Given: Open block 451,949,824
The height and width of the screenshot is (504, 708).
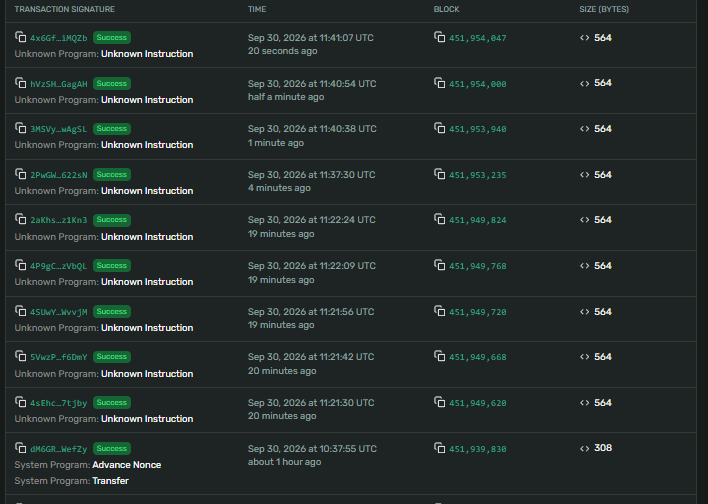Looking at the screenshot, I should tap(477, 220).
